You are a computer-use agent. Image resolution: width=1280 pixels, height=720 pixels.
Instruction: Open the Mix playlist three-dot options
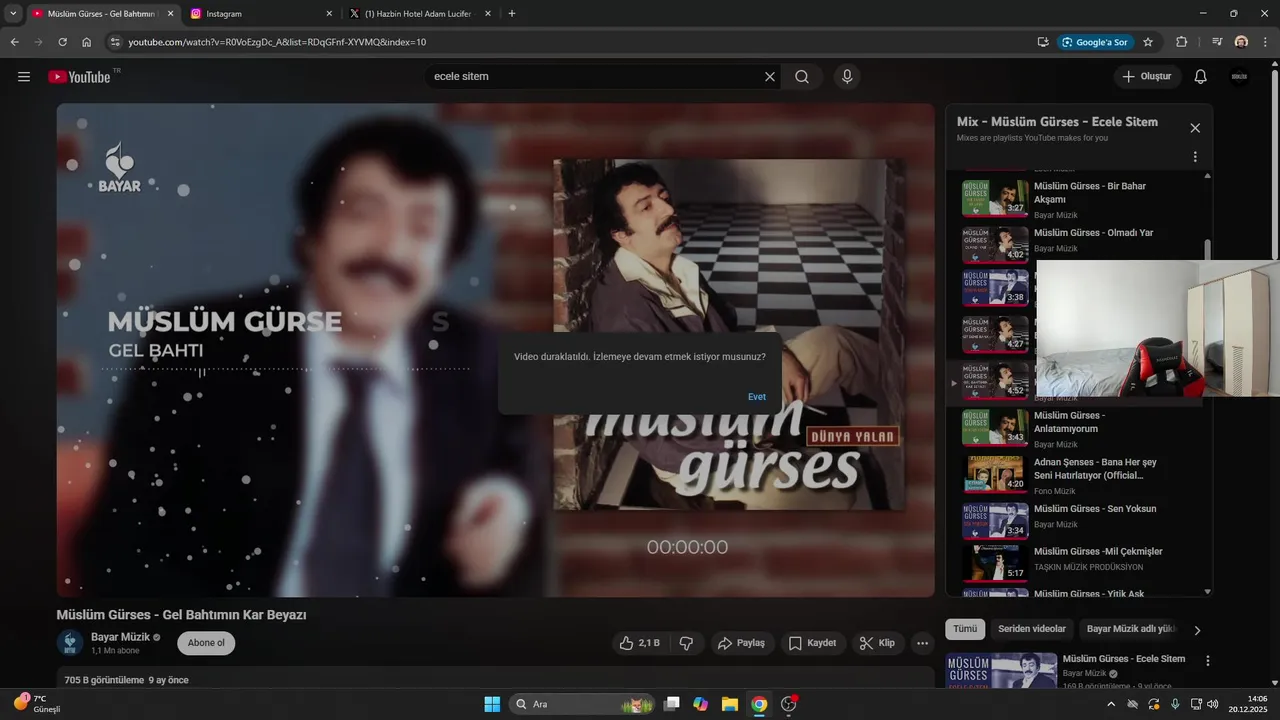pyautogui.click(x=1195, y=157)
